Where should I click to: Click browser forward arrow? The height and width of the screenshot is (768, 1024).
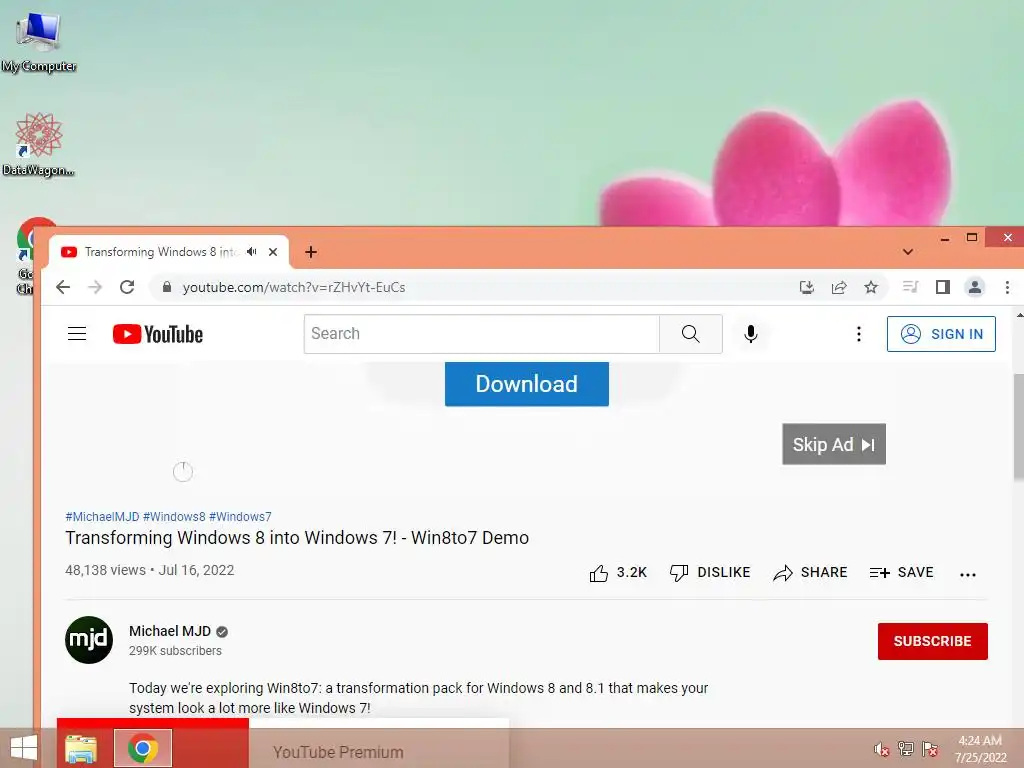(x=95, y=287)
